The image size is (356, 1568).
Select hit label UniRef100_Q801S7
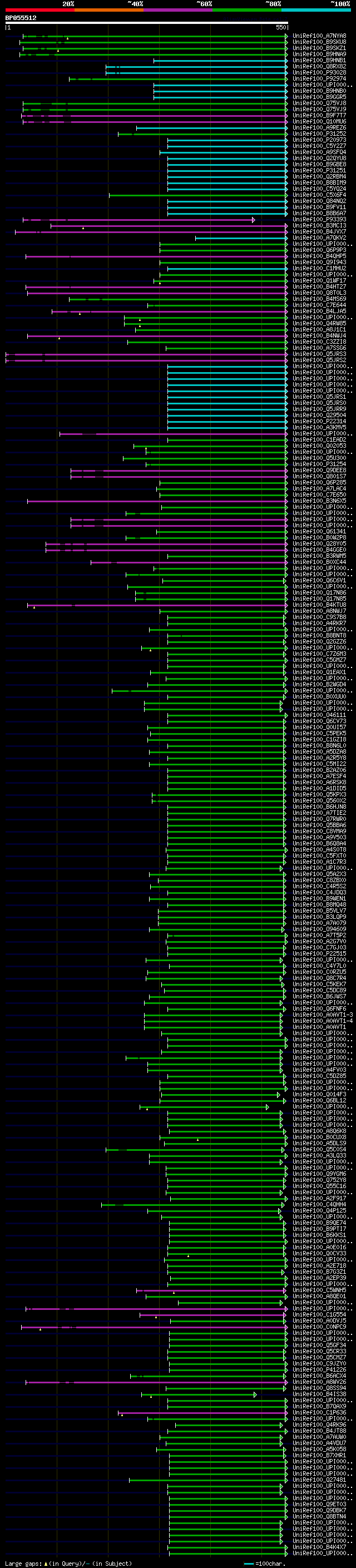tap(319, 476)
